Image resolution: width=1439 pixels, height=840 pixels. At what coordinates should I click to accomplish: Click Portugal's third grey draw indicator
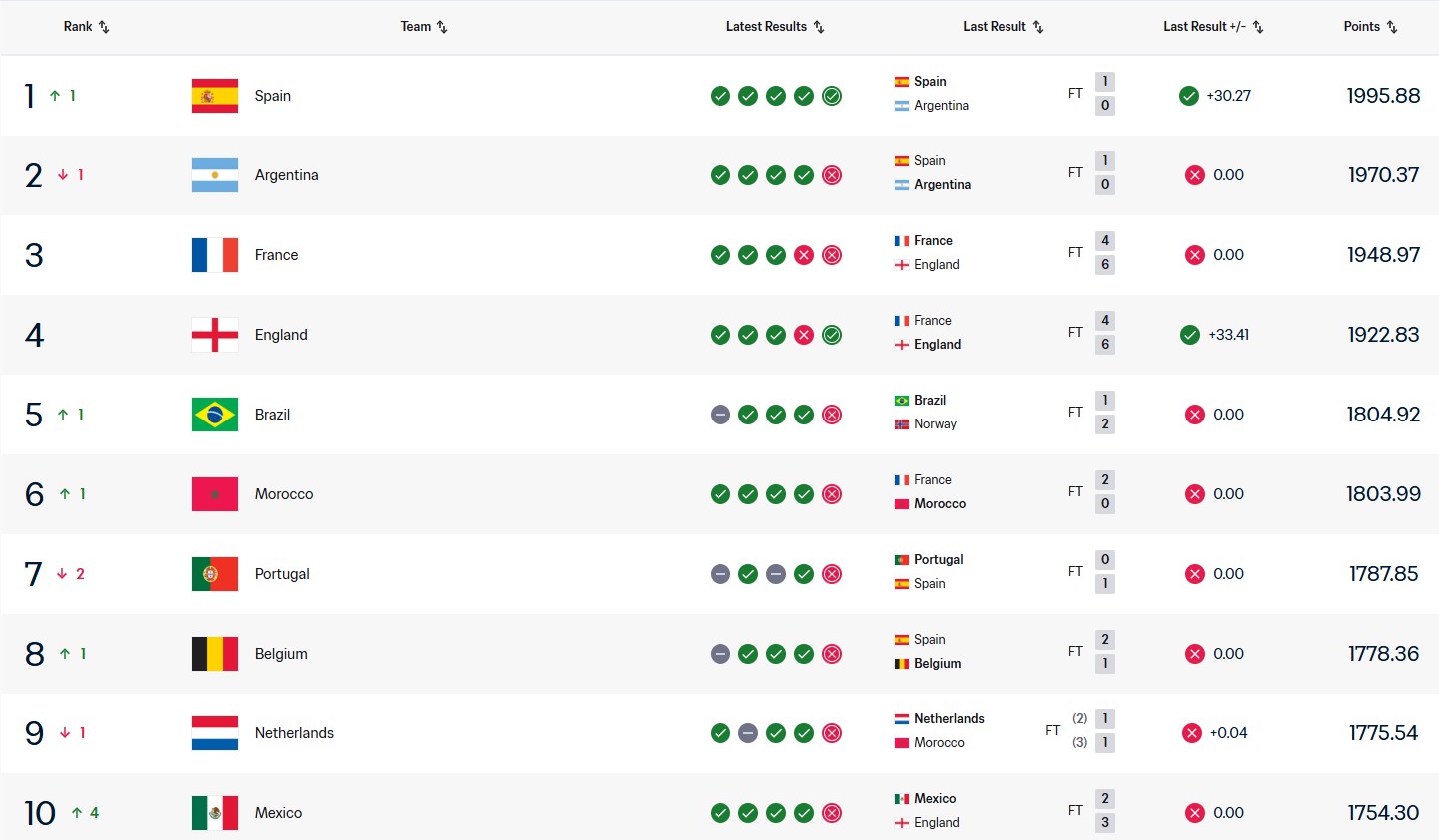[x=776, y=574]
